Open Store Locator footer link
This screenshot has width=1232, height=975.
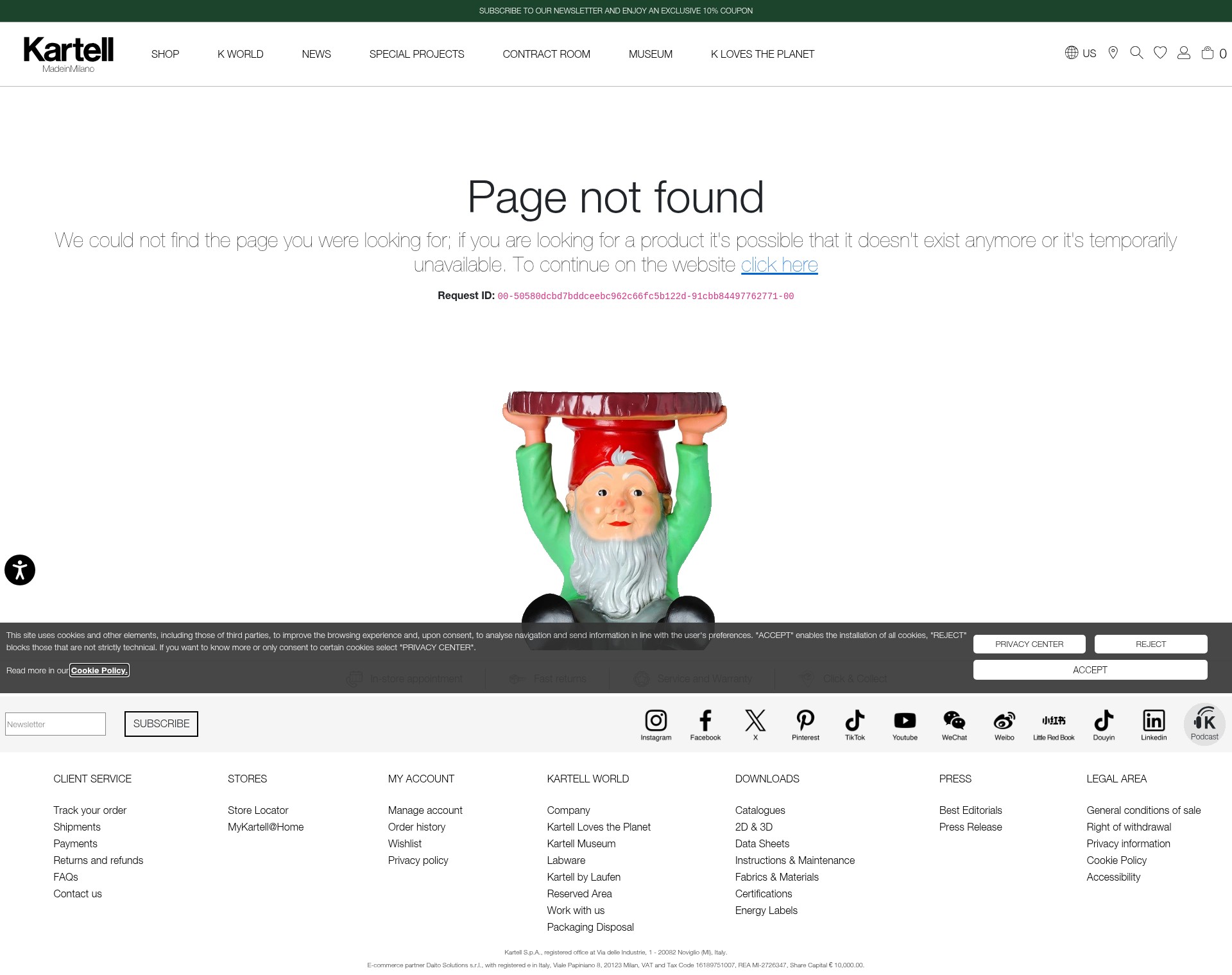(258, 810)
